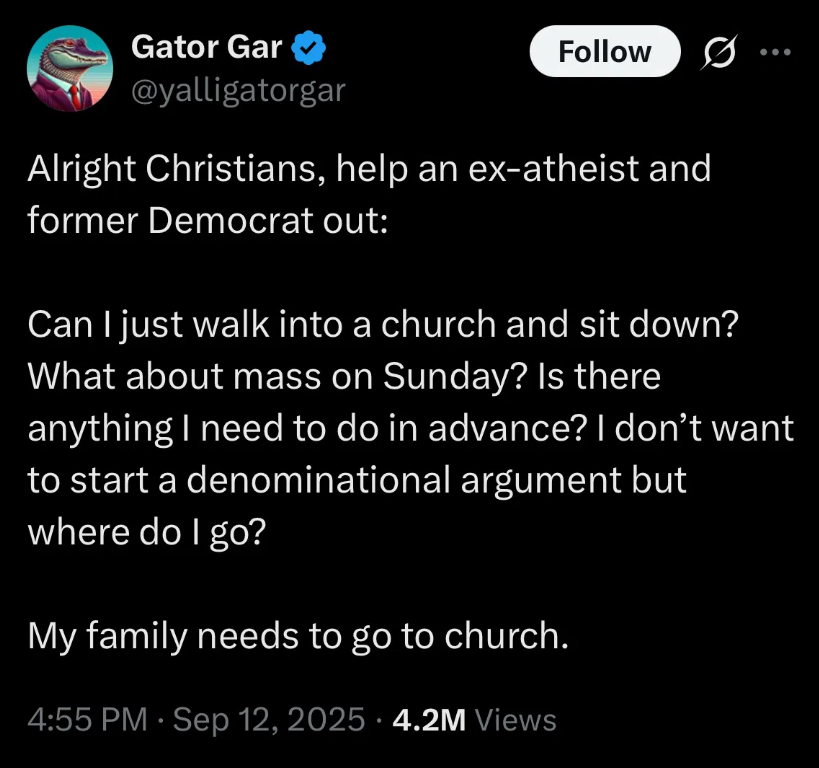
Task: Click "My family needs to go to church."
Action: [298, 636]
